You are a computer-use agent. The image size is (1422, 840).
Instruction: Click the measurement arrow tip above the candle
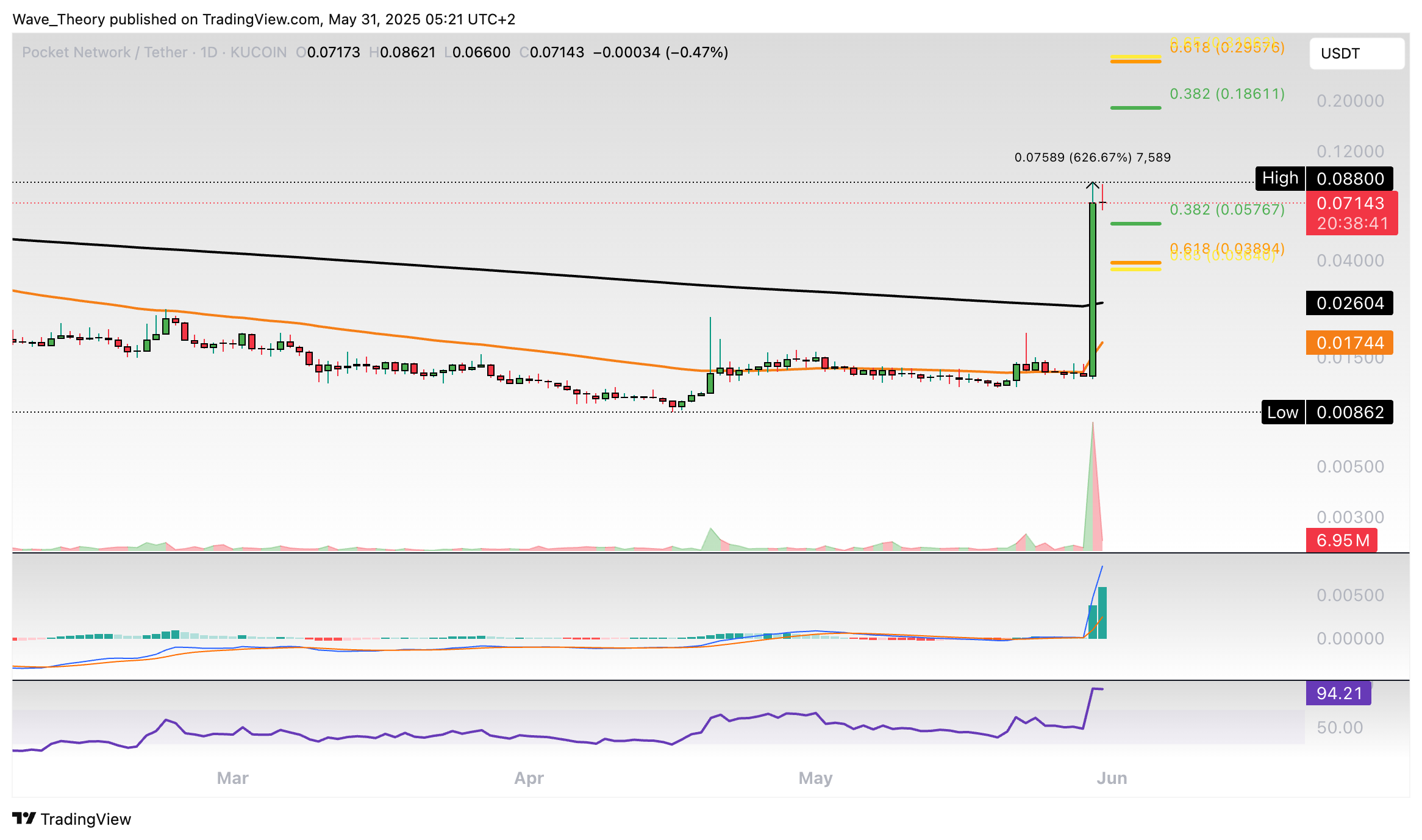pos(1093,183)
